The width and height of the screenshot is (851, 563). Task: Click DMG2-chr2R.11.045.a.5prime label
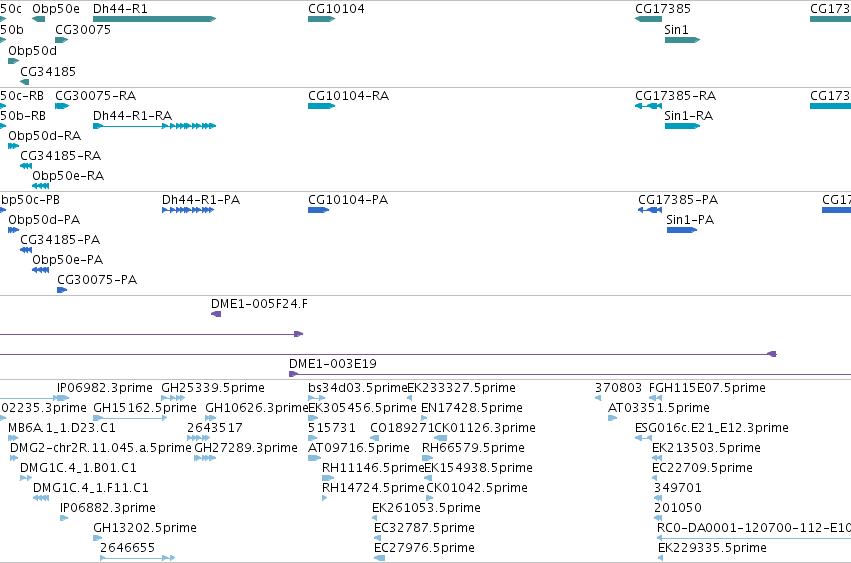point(101,448)
